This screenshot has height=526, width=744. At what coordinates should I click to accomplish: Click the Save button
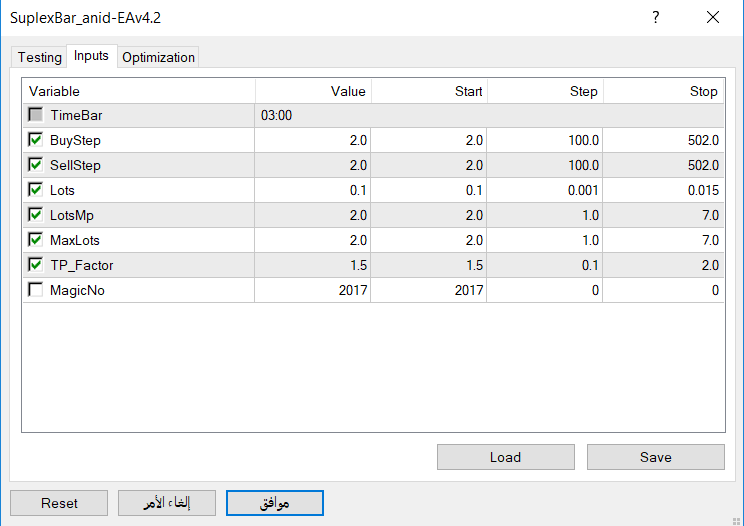655,457
